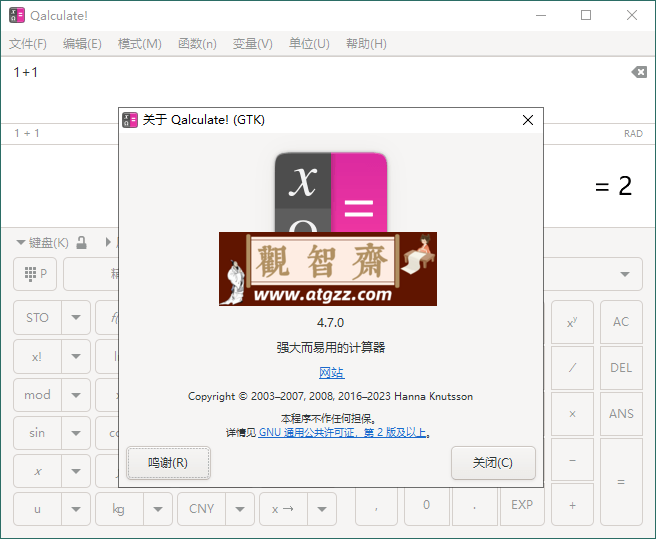Click the Qalculate! title bar app icon

[17, 15]
